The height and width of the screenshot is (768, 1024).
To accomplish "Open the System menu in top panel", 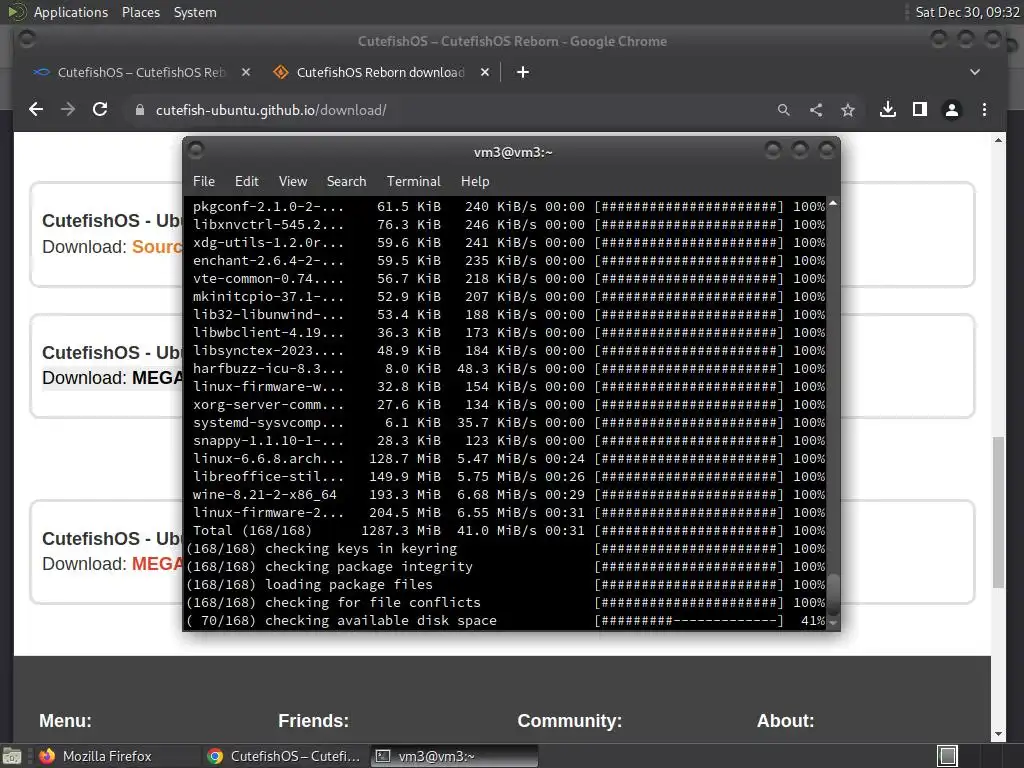I will [195, 12].
